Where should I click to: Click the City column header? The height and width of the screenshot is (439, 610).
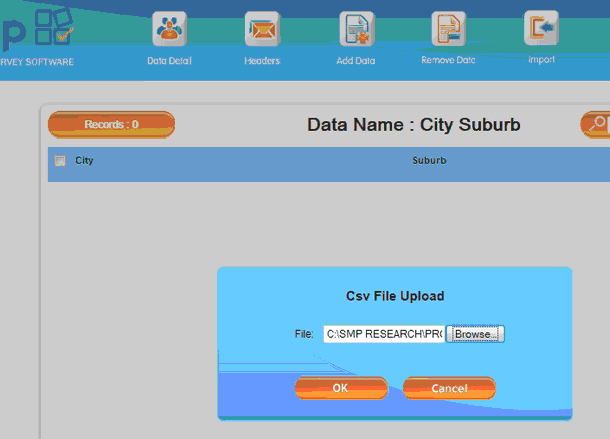coord(84,160)
